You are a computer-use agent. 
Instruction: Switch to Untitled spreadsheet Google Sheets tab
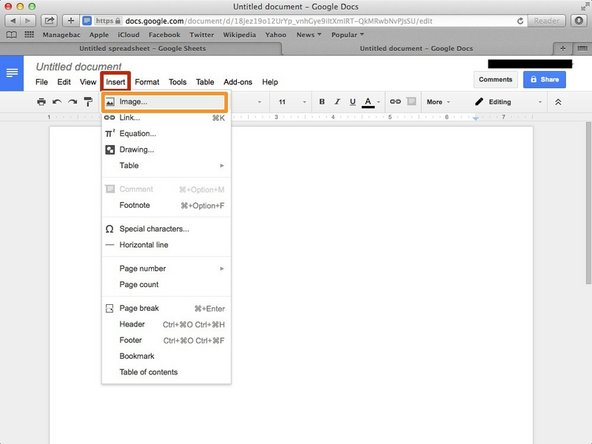pyautogui.click(x=142, y=48)
